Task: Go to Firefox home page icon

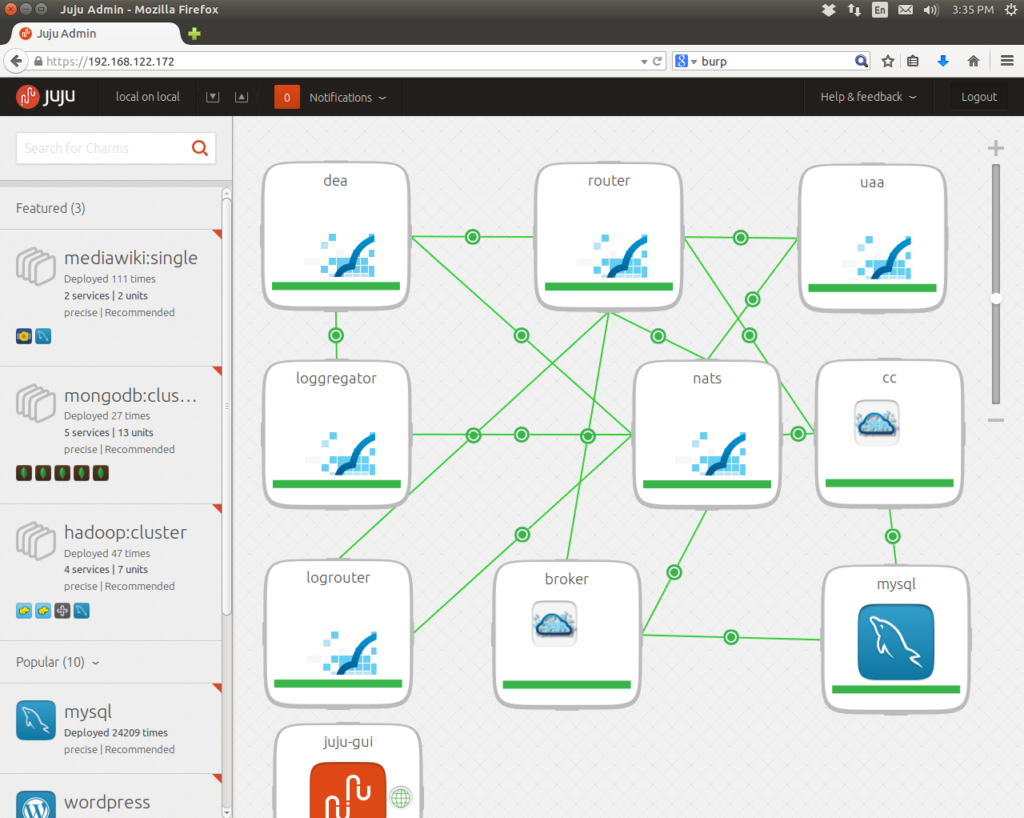Action: [x=974, y=61]
